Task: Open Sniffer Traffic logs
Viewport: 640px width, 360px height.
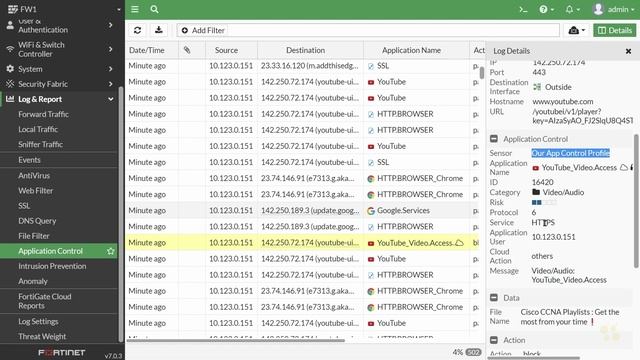Action: click(x=40, y=144)
